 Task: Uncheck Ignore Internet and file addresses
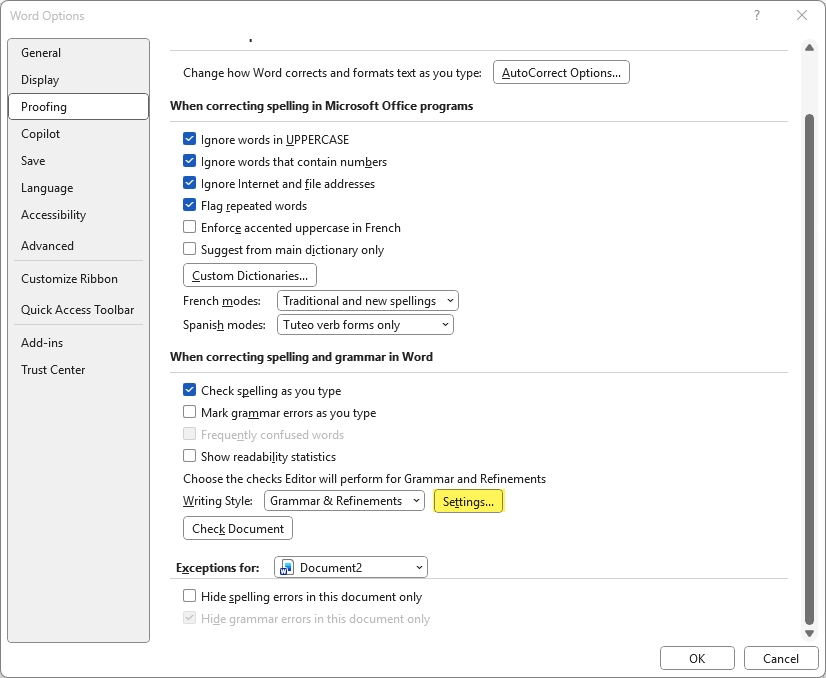pyautogui.click(x=189, y=183)
